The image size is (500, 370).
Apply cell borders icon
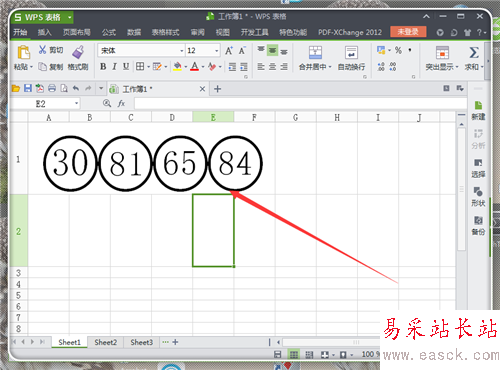(140, 67)
